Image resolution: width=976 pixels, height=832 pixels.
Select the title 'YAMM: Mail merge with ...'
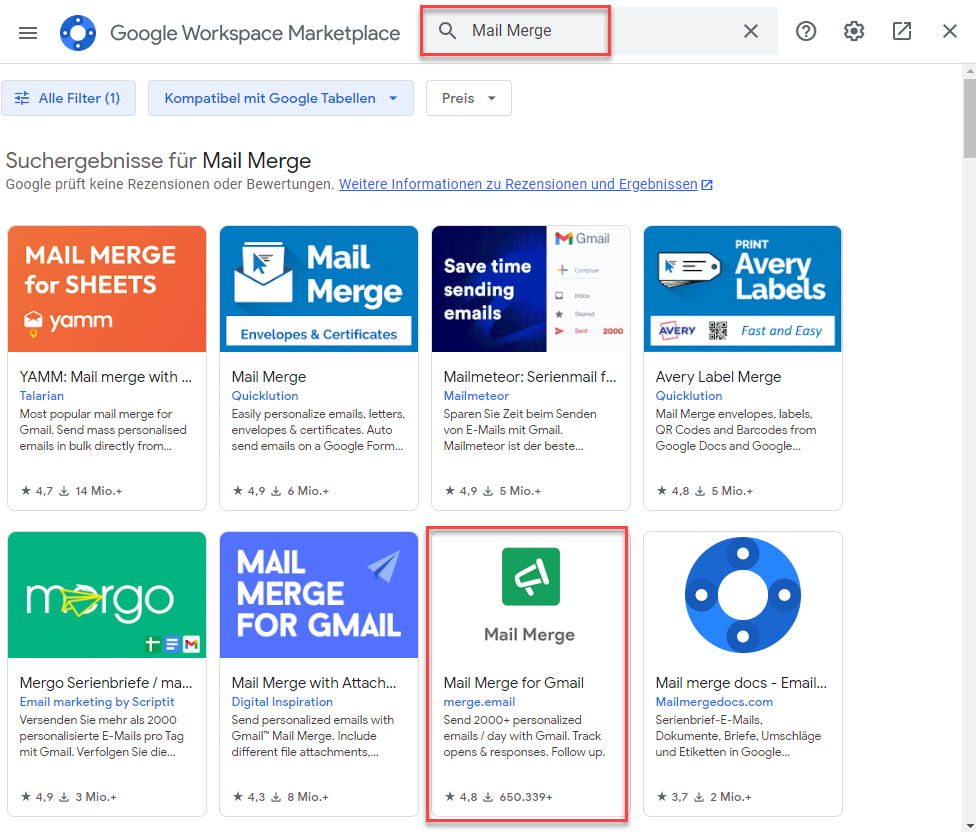click(x=106, y=377)
